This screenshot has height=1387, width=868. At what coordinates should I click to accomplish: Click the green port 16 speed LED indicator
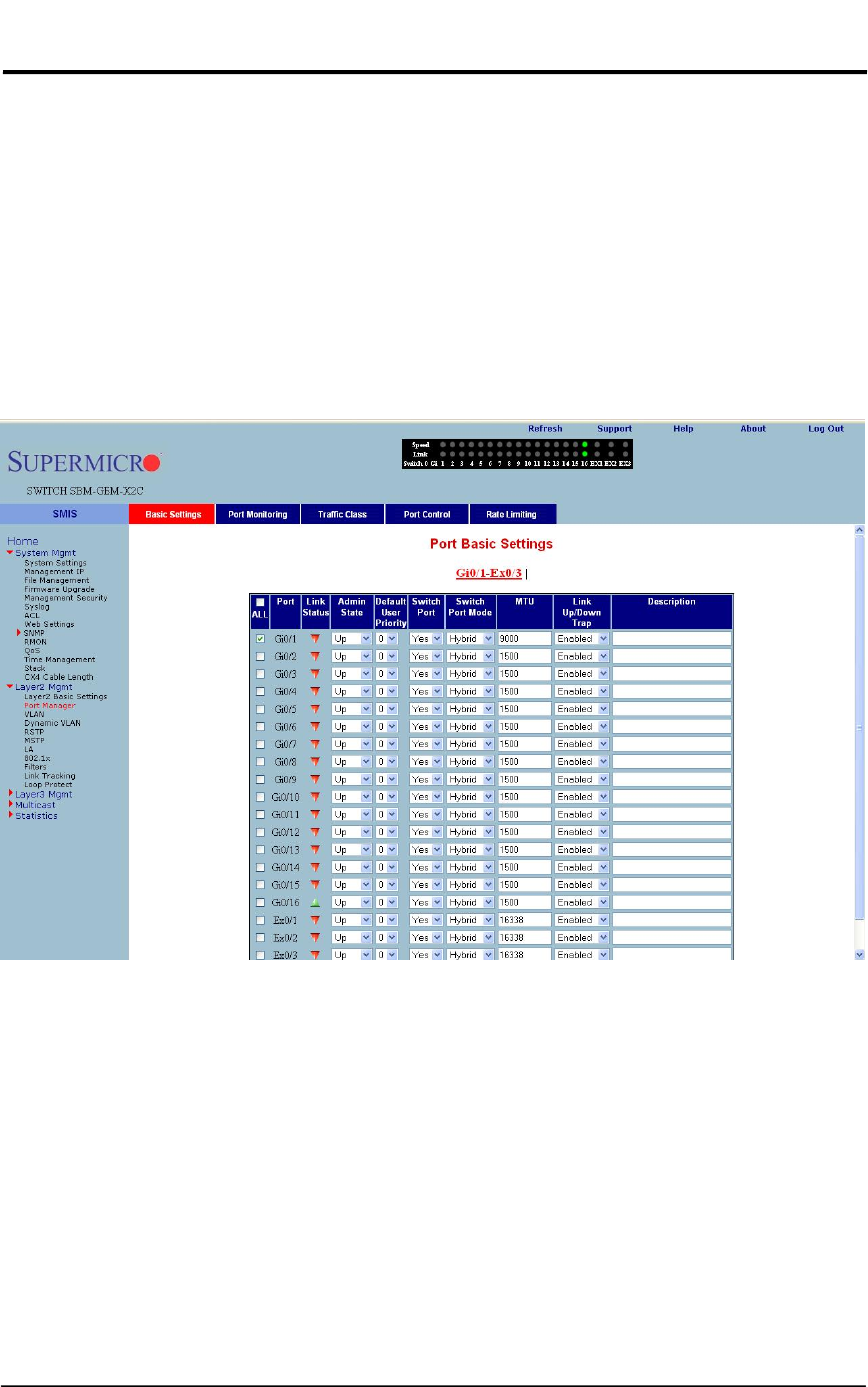coord(585,444)
